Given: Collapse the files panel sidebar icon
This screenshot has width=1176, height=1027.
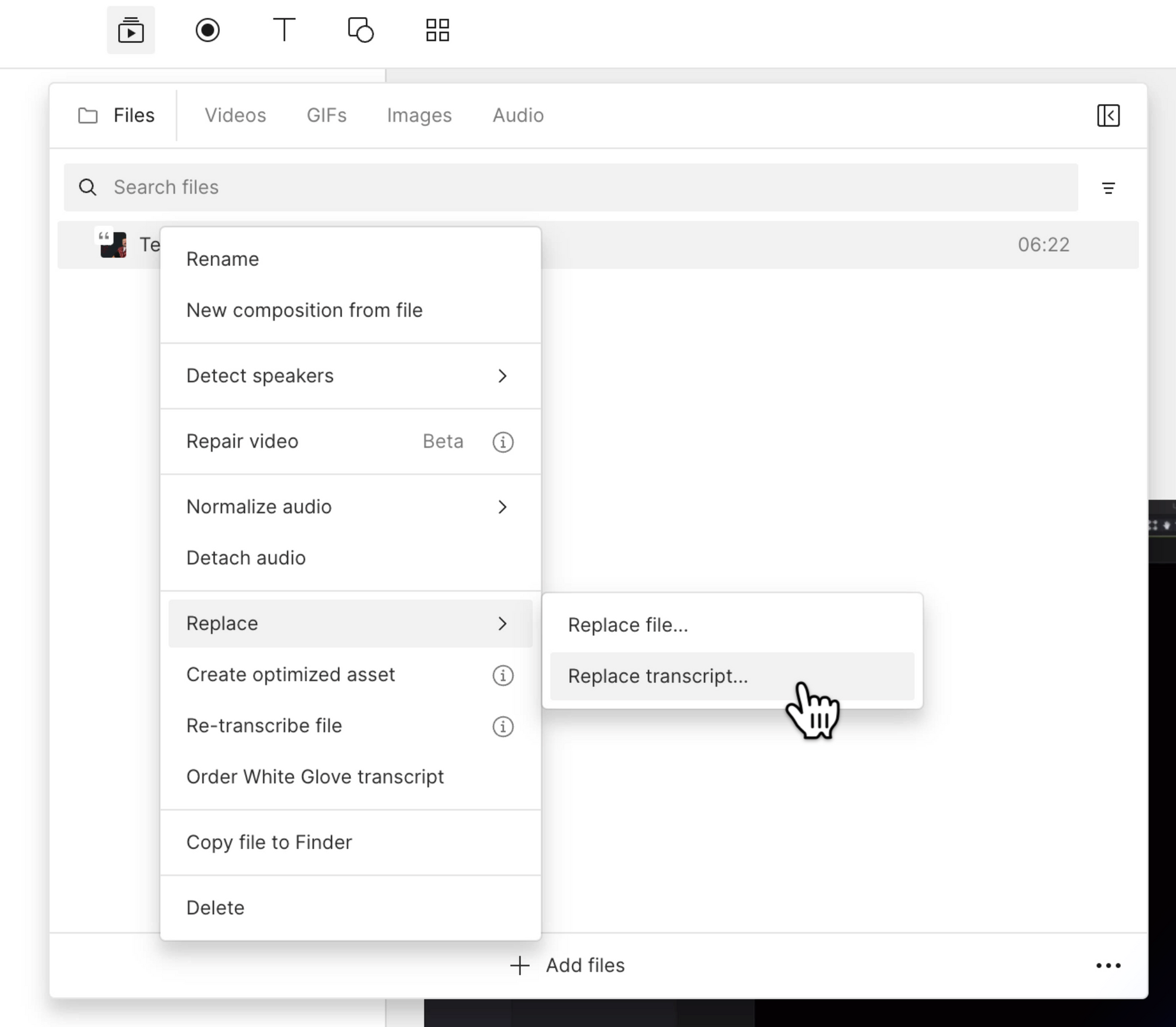Looking at the screenshot, I should pos(1108,115).
